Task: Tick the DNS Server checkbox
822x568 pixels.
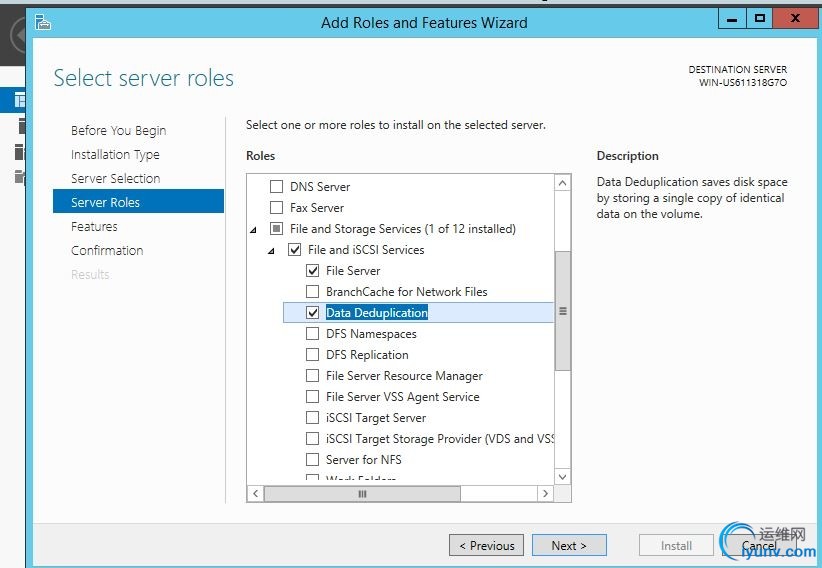Action: tap(276, 187)
